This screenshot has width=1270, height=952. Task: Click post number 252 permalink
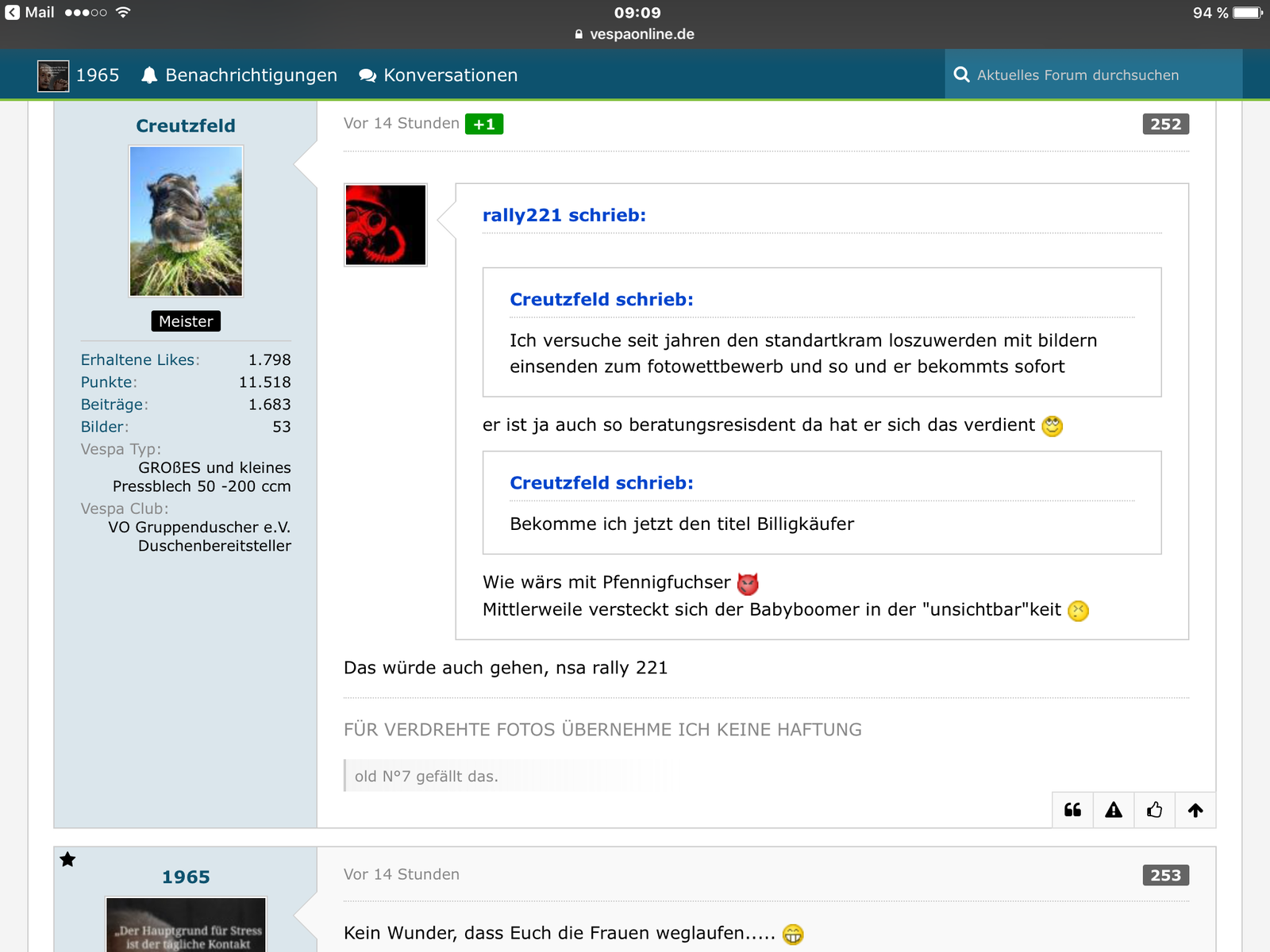click(1165, 124)
